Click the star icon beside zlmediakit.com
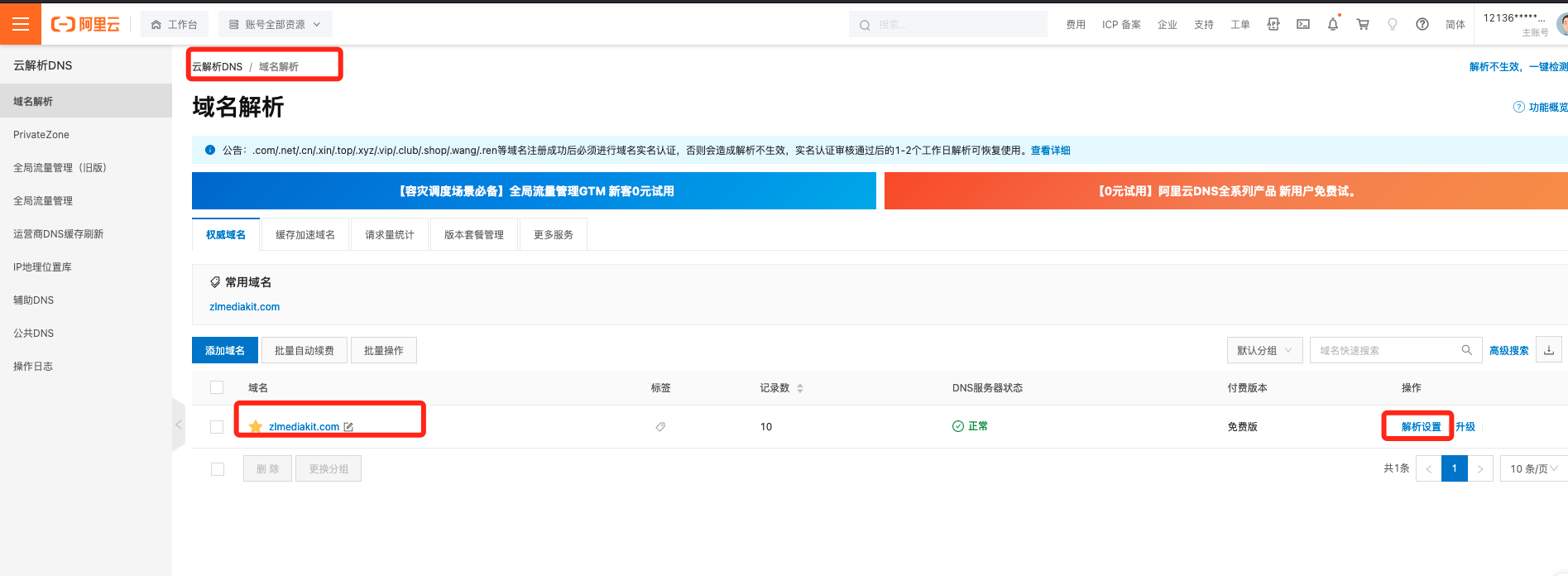The width and height of the screenshot is (1568, 576). click(x=256, y=426)
